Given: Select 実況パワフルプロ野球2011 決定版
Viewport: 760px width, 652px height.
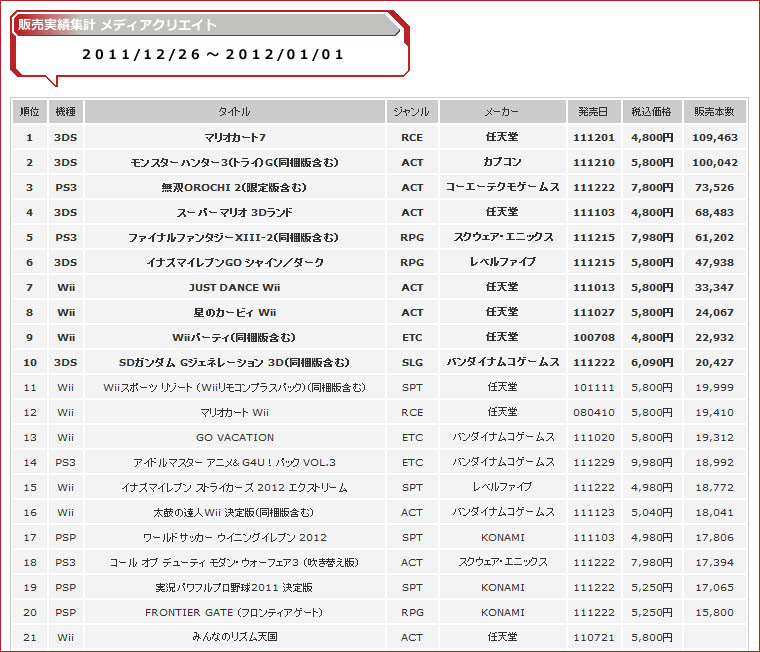Looking at the screenshot, I should (235, 588).
